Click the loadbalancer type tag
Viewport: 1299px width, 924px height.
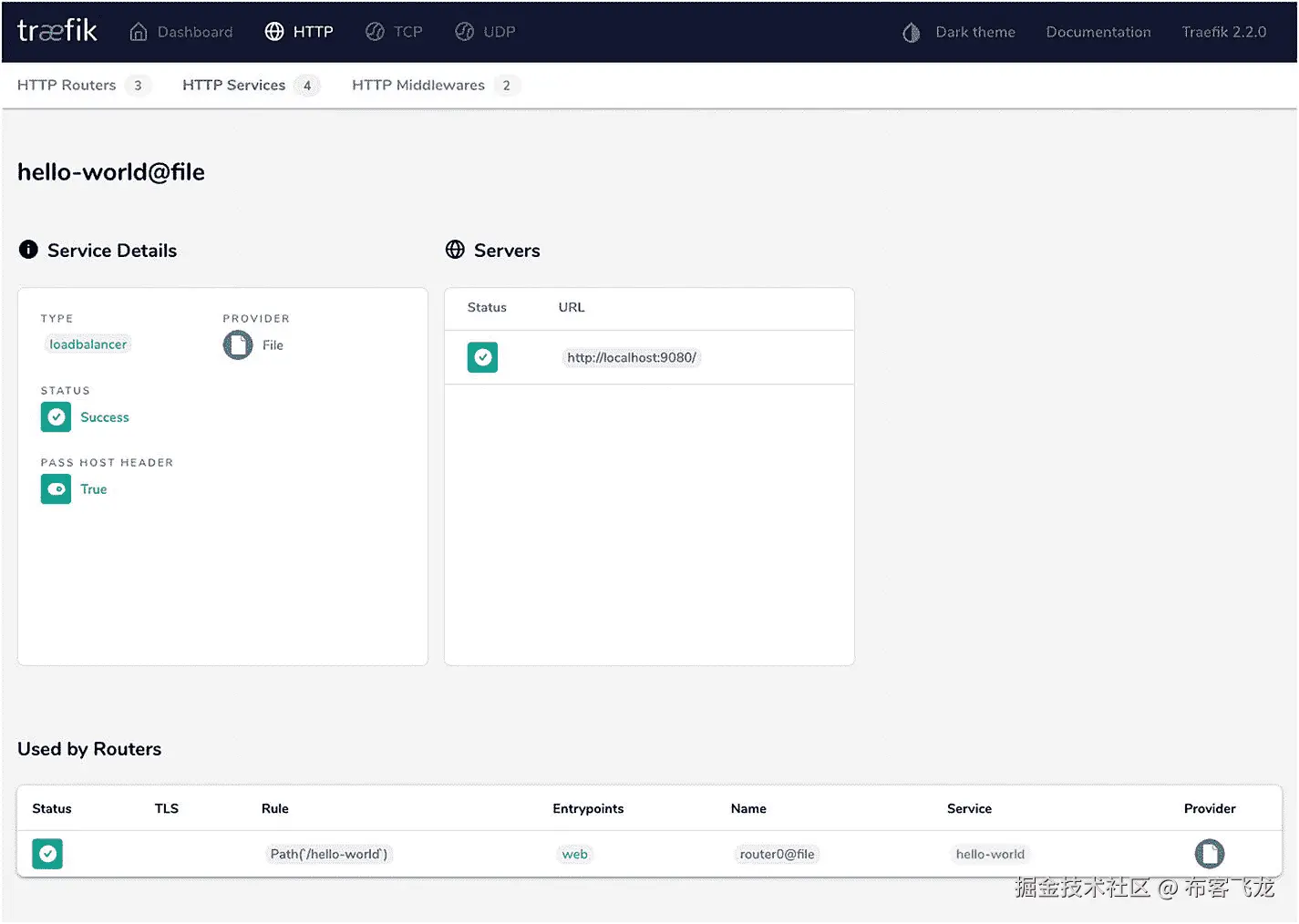pyautogui.click(x=88, y=344)
